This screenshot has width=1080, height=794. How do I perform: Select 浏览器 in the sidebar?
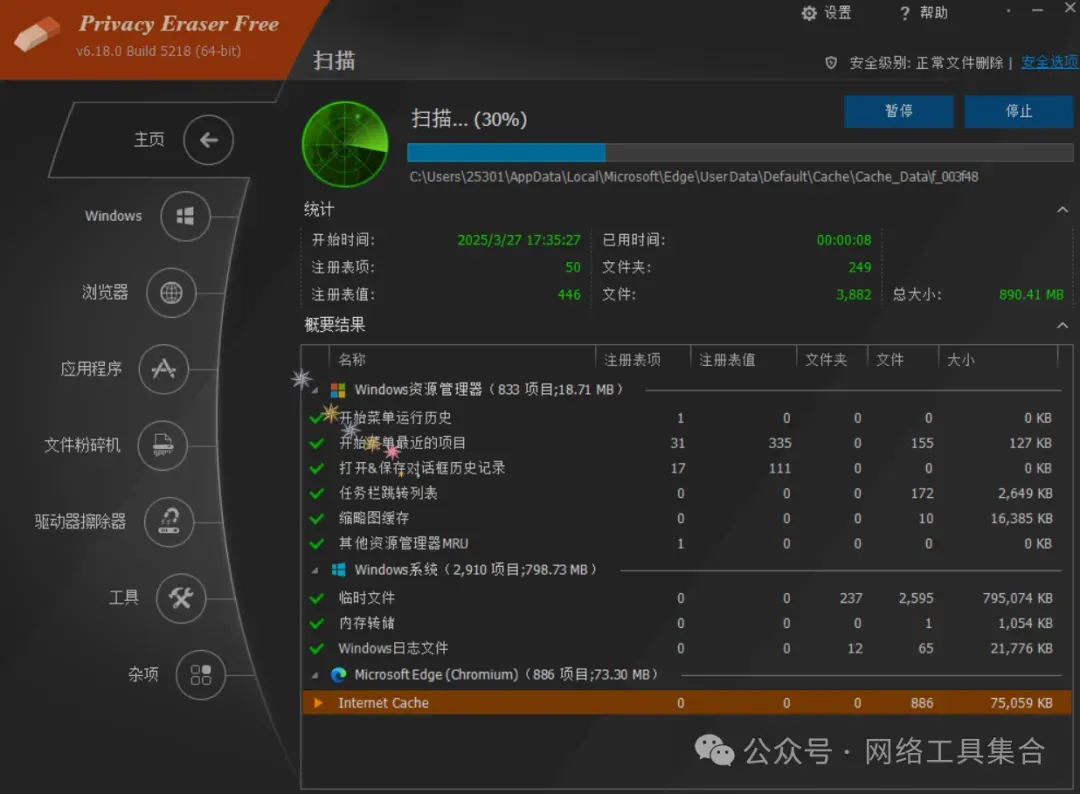[x=105, y=293]
